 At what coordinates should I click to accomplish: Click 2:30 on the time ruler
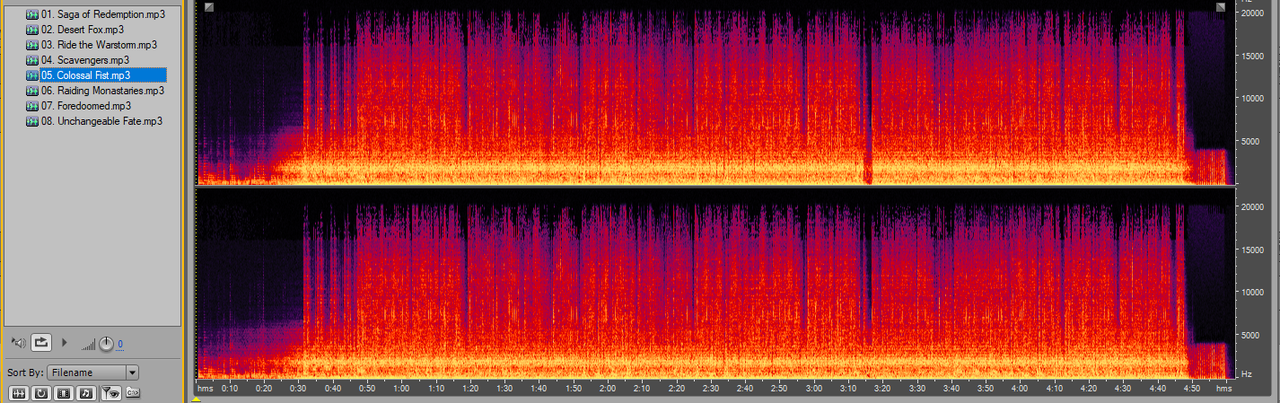710,388
